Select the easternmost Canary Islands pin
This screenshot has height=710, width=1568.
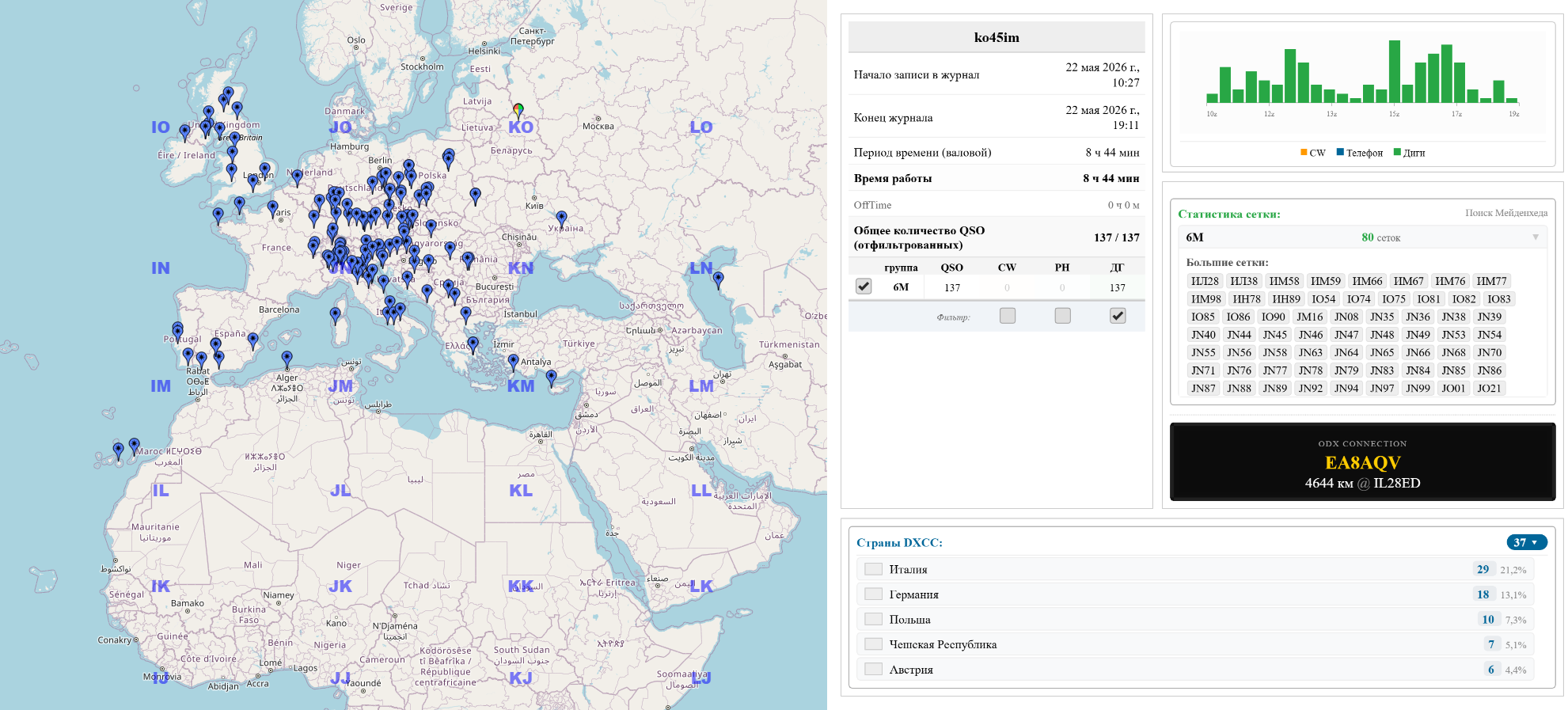point(134,446)
